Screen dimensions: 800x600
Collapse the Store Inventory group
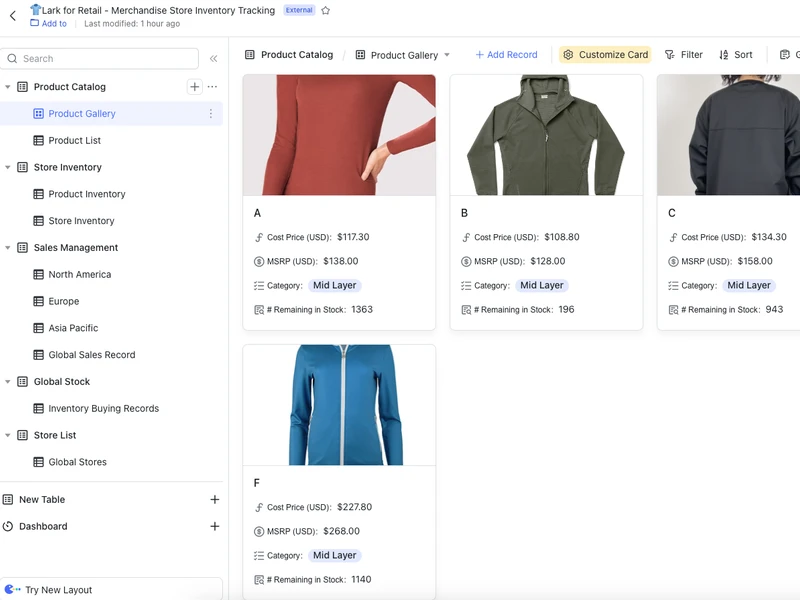pos(8,168)
